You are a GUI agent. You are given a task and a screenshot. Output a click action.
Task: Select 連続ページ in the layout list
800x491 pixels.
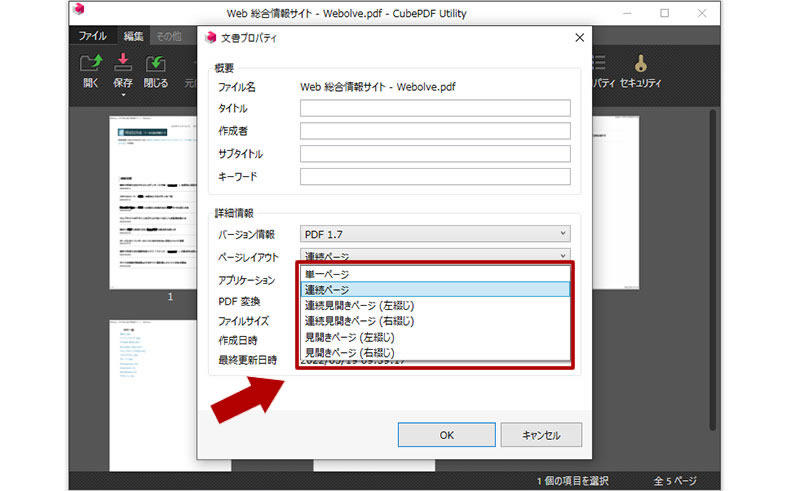click(x=435, y=289)
